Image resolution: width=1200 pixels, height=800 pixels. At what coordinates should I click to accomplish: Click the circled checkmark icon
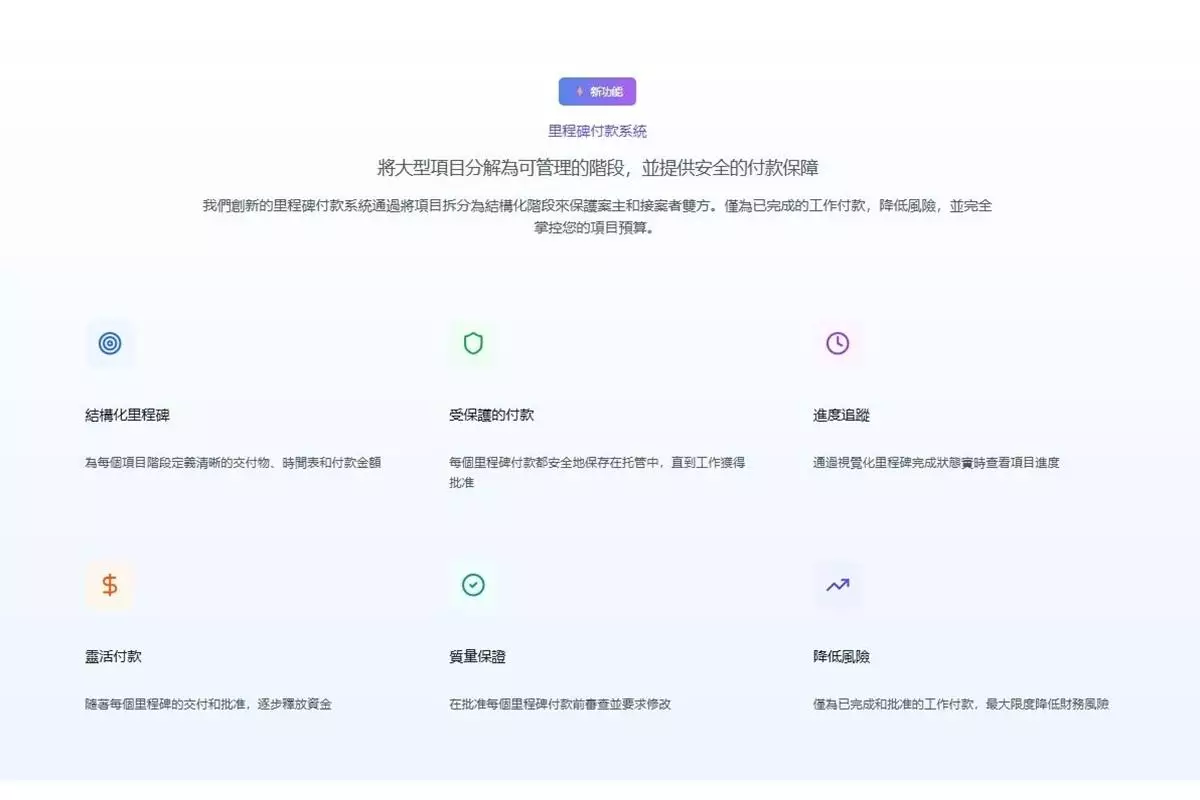473,585
